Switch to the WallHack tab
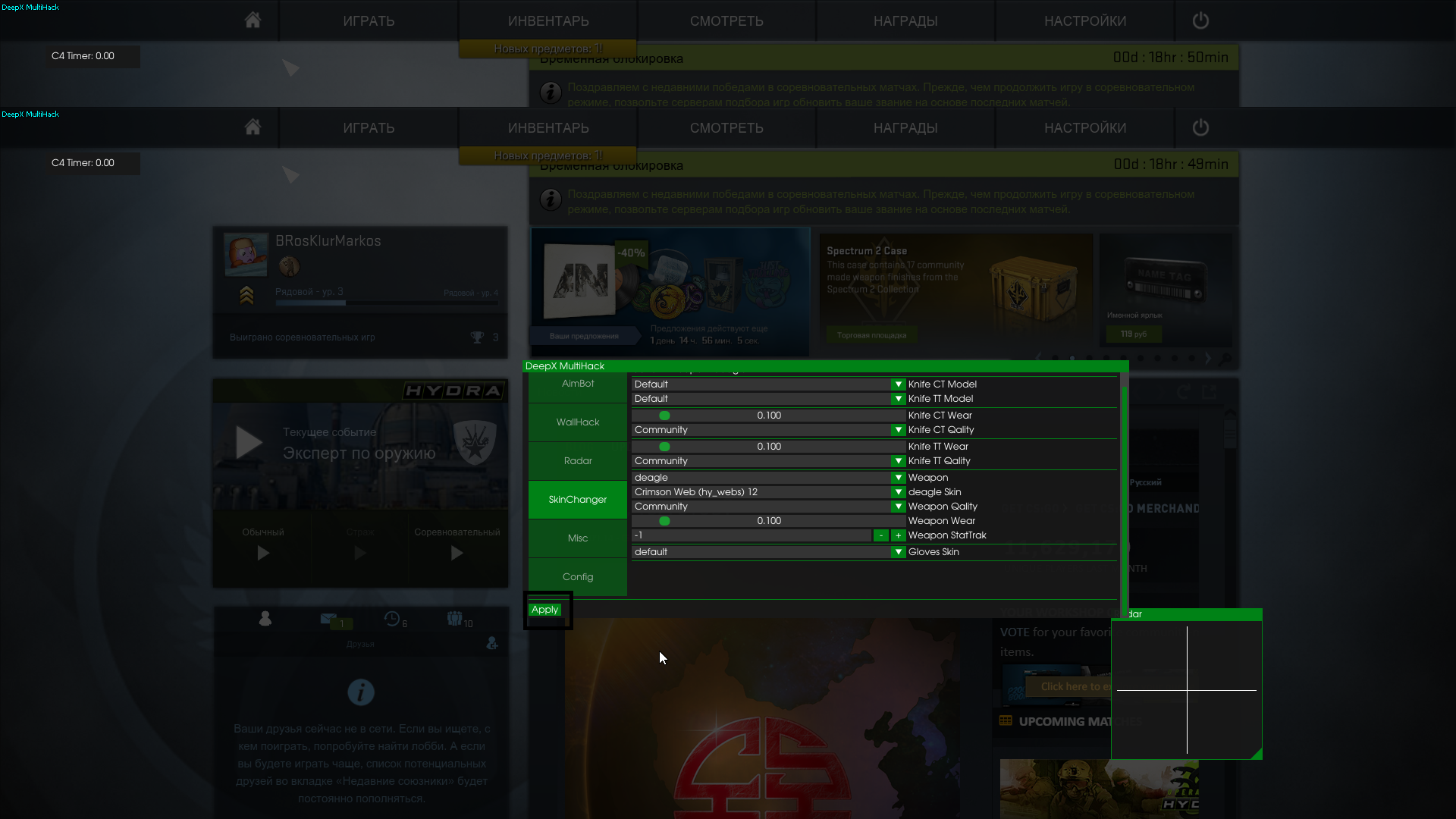 click(x=578, y=422)
